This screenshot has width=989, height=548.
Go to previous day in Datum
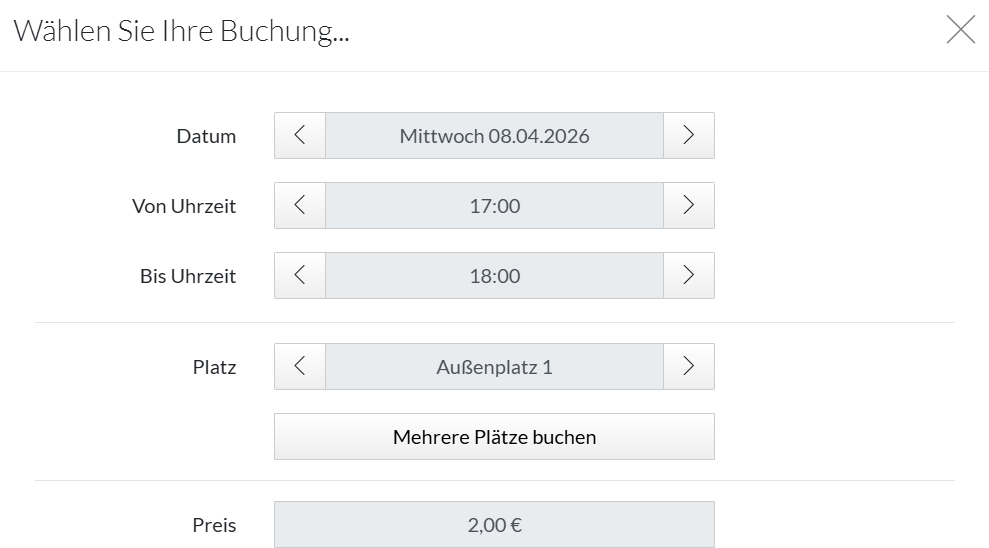coord(300,136)
